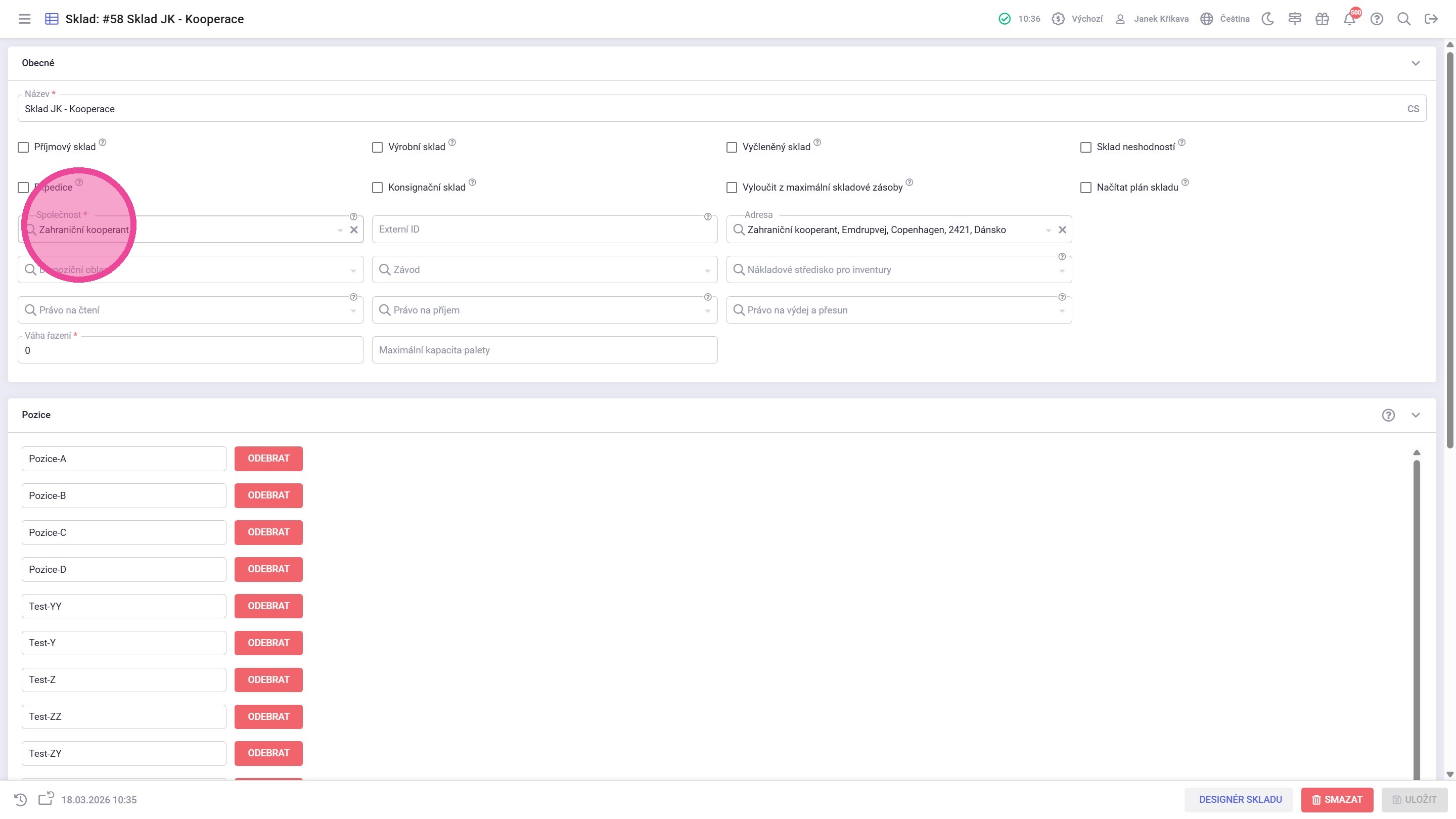Image resolution: width=1456 pixels, height=819 pixels.
Task: Open the DESIGNÉR SKLADU button
Action: click(1239, 799)
